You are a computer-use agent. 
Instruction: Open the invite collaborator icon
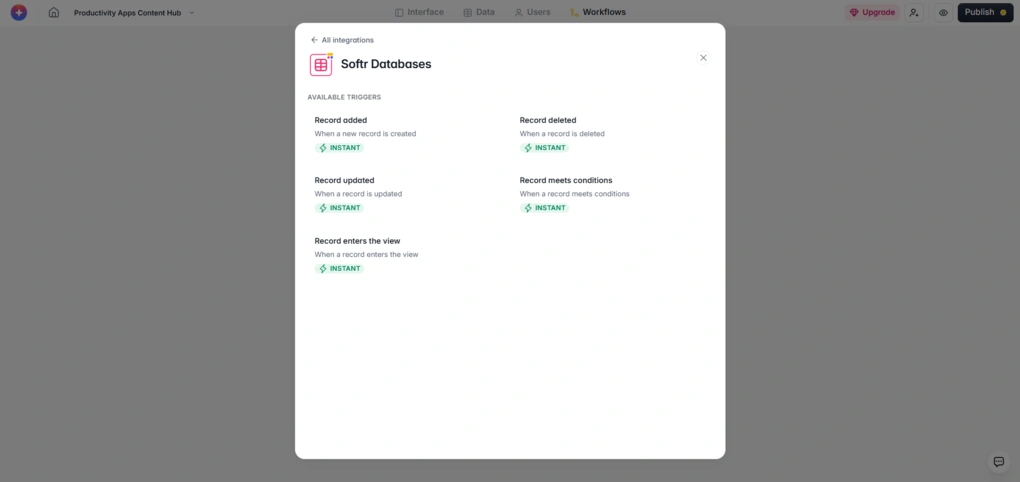(x=914, y=12)
